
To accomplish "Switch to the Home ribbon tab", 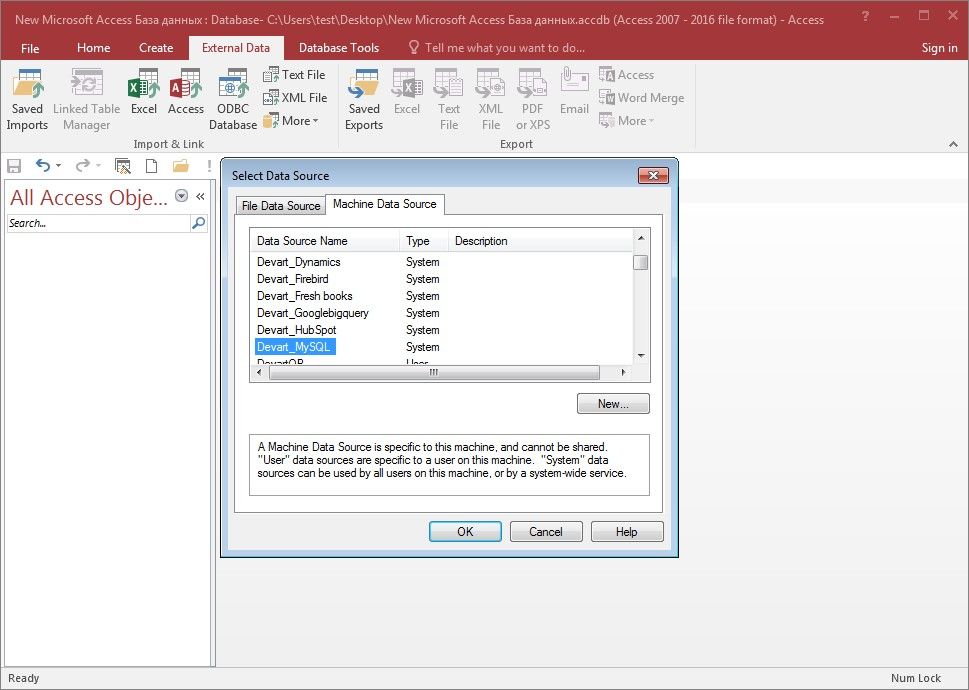I will point(93,48).
